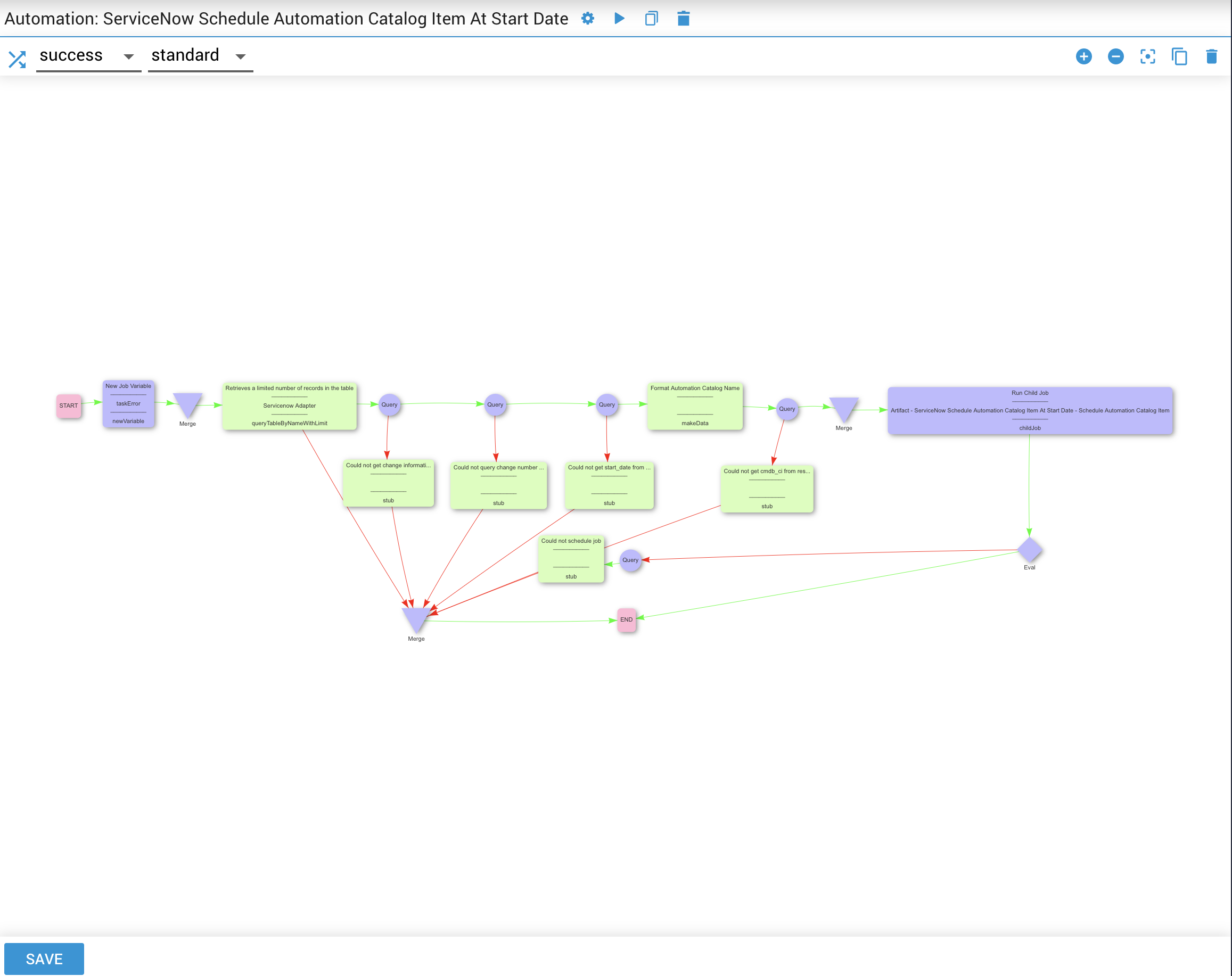Click the shuffle transition icon
Viewport: 1232px width, 976px height.
pyautogui.click(x=17, y=59)
